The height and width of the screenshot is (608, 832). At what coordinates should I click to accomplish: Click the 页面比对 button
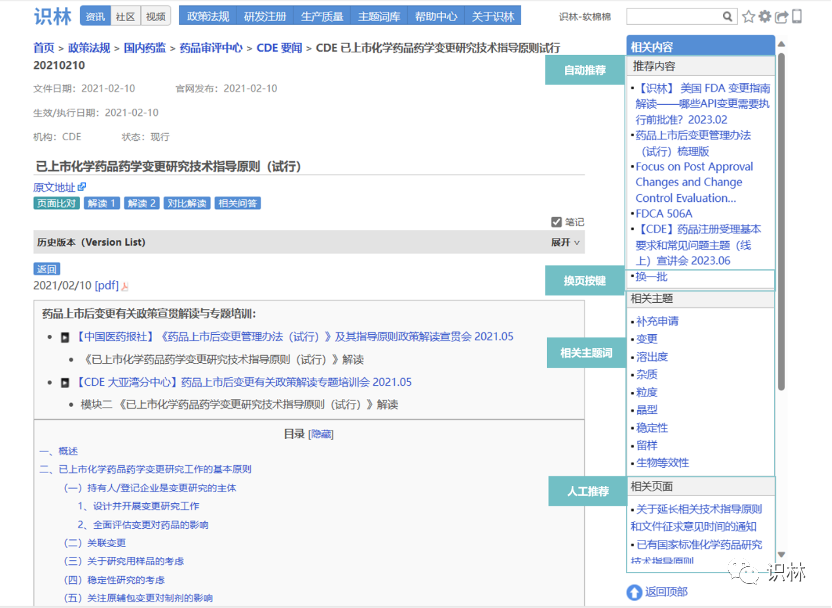[x=56, y=203]
